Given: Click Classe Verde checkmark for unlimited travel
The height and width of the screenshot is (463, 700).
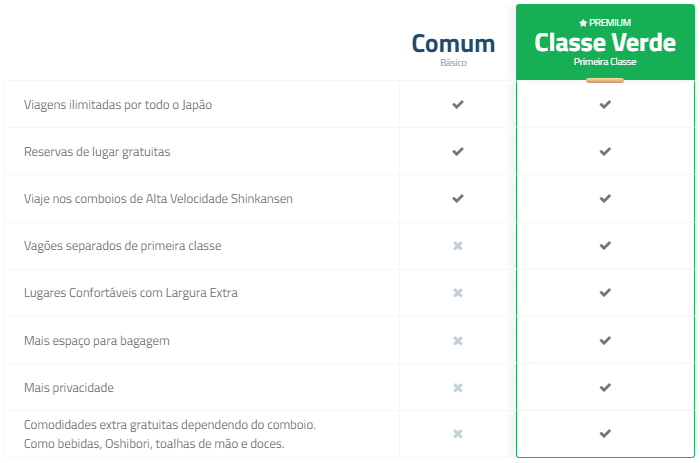Looking at the screenshot, I should click(x=604, y=104).
